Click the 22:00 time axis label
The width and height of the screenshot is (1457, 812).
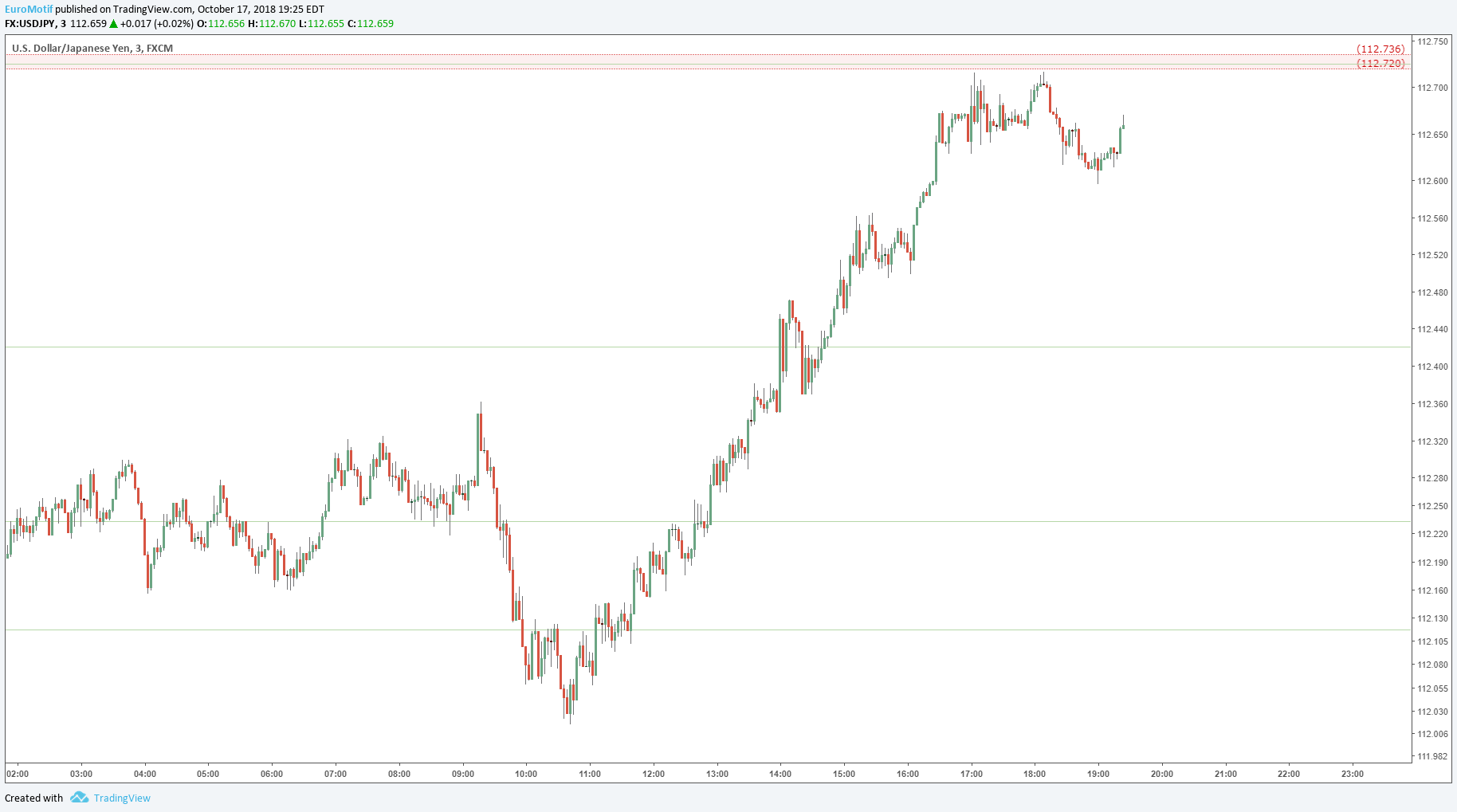pyautogui.click(x=1289, y=774)
